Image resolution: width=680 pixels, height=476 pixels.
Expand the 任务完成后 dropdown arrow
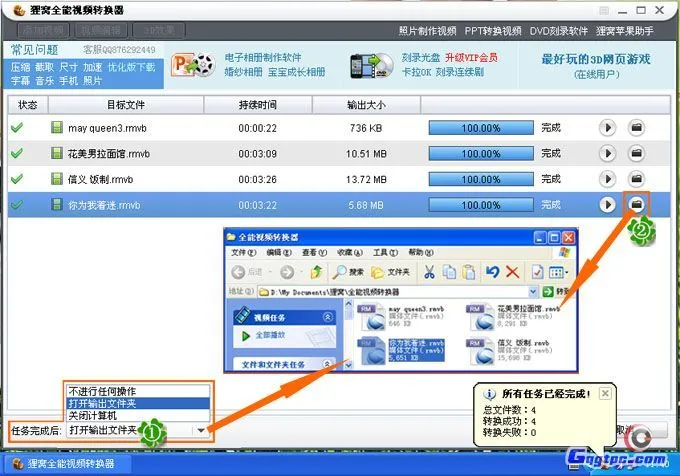(203, 430)
